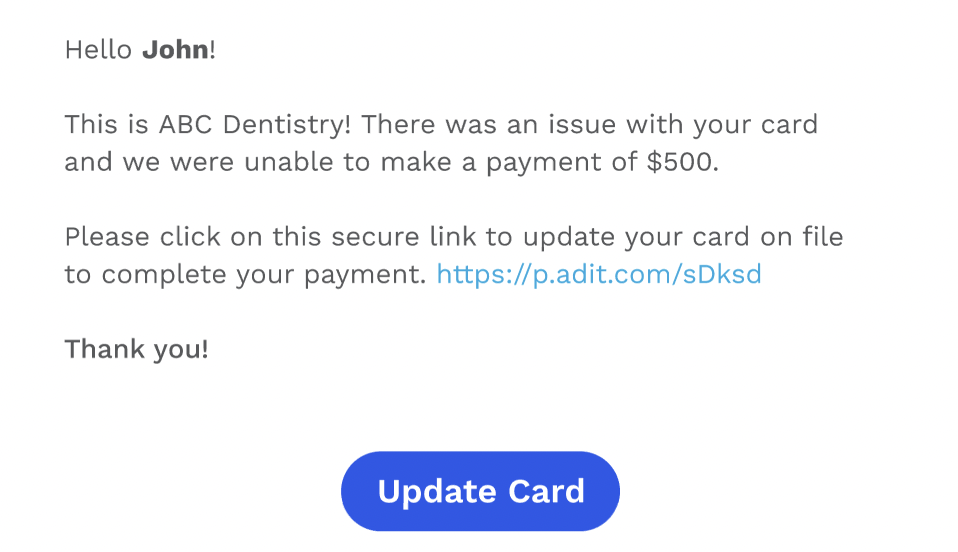Select the words 'Please click'

(142, 237)
